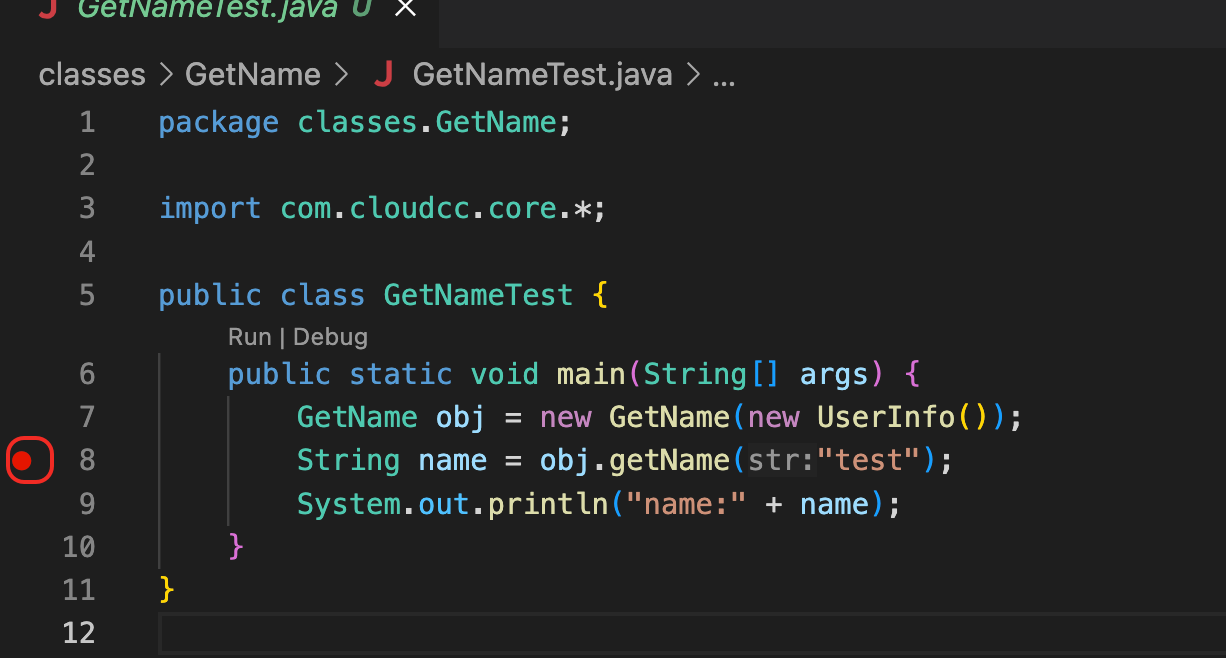Image resolution: width=1226 pixels, height=658 pixels.
Task: Click the main method name on line 6
Action: pos(590,374)
